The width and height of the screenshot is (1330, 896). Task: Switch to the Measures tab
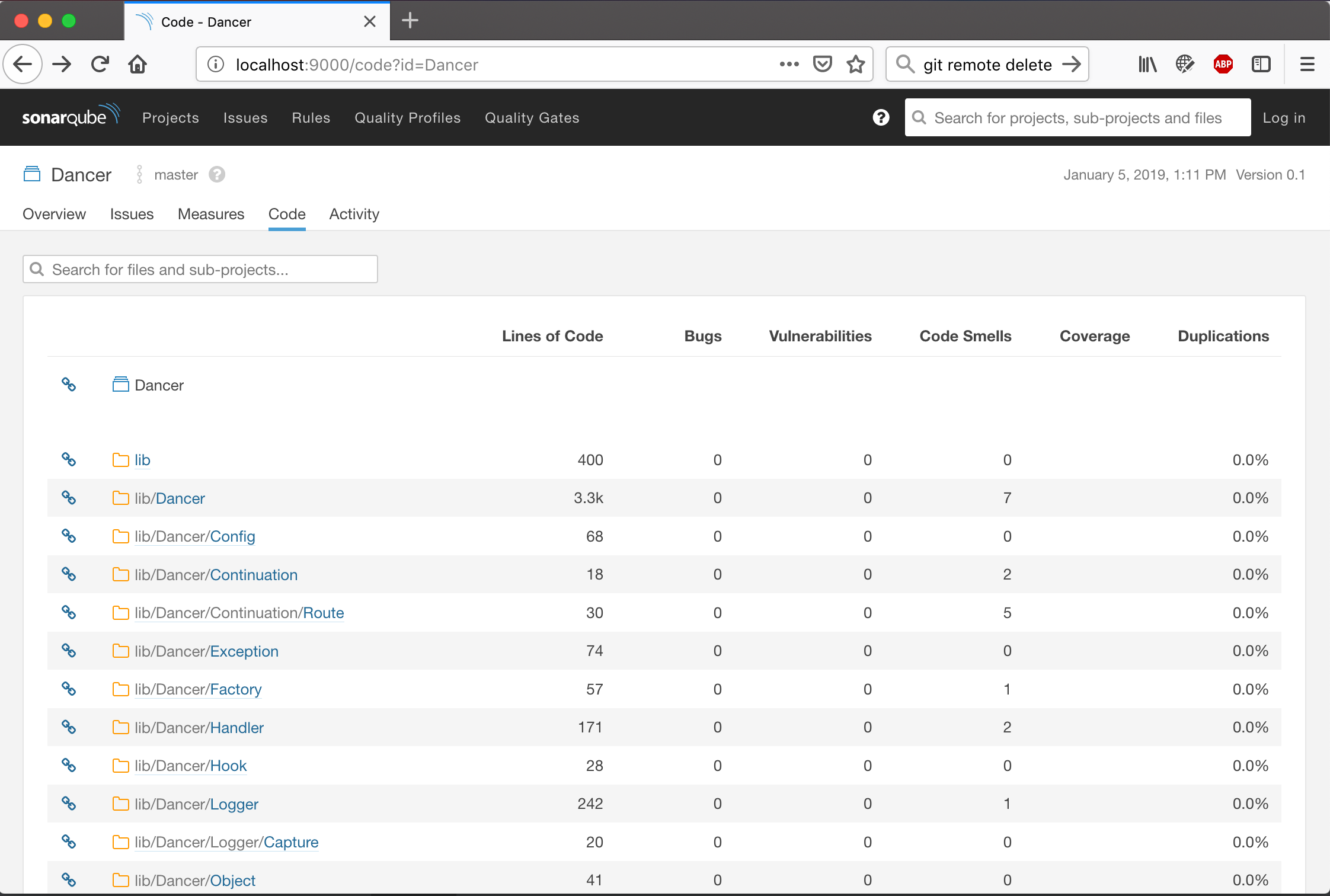point(211,214)
